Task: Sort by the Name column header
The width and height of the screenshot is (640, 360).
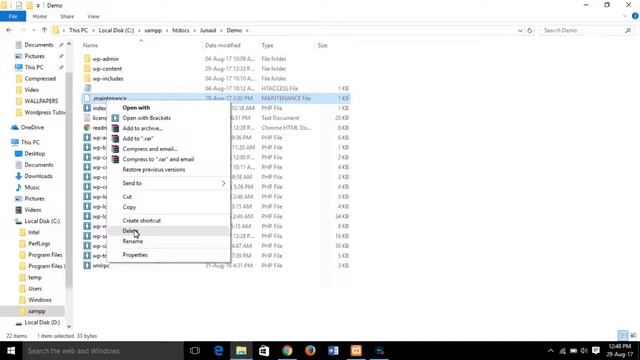Action: point(91,45)
